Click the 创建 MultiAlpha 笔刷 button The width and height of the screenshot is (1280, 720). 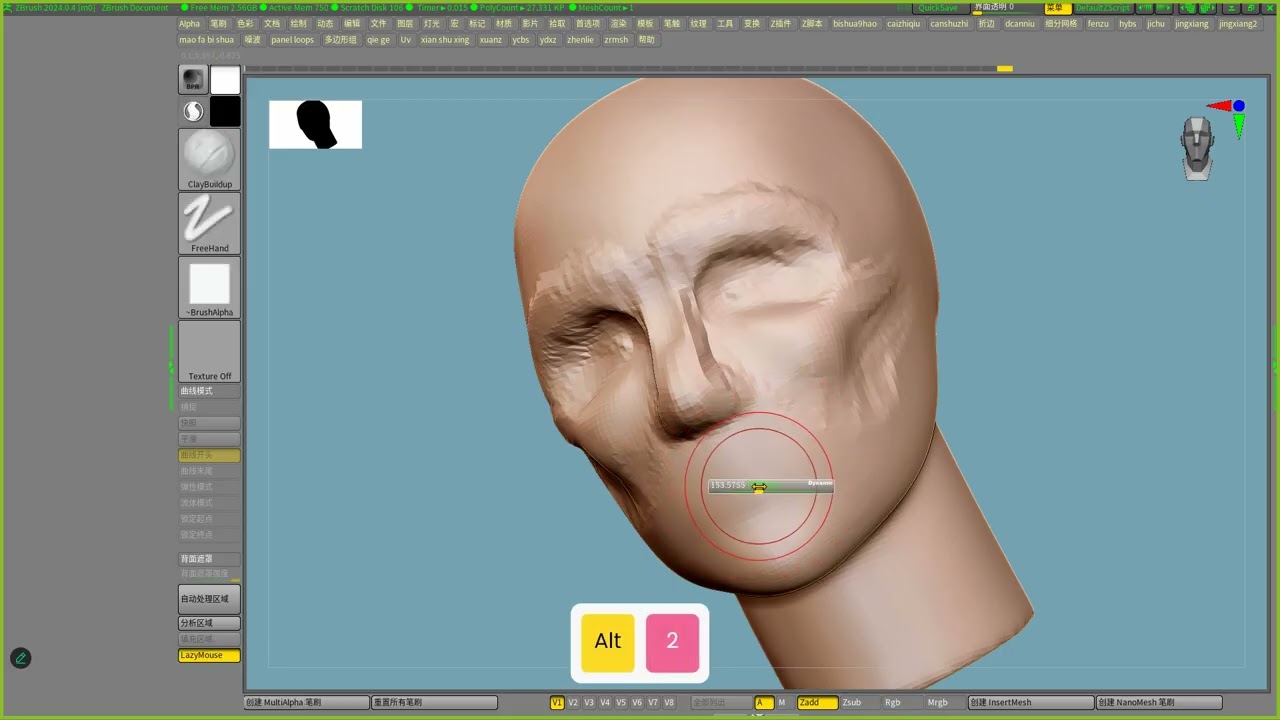(306, 703)
